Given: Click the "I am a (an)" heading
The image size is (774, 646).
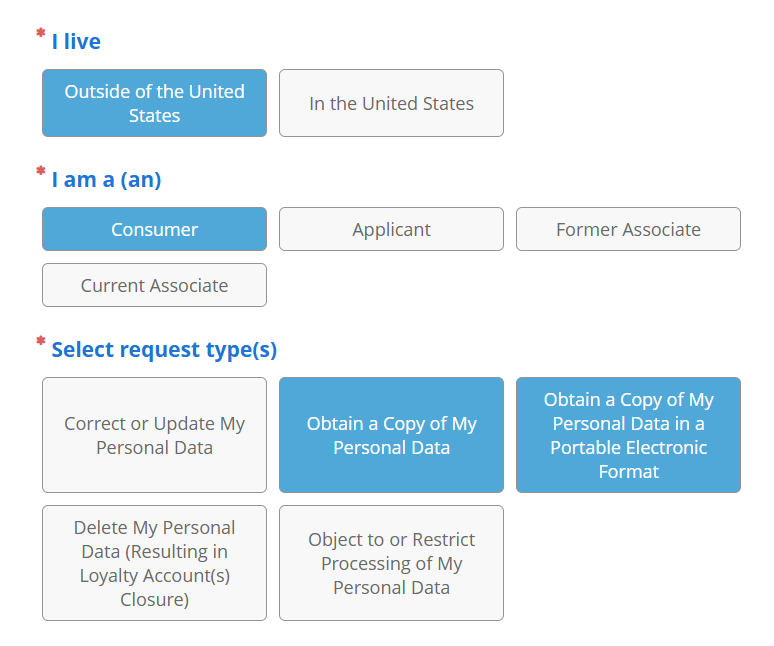Looking at the screenshot, I should [106, 180].
